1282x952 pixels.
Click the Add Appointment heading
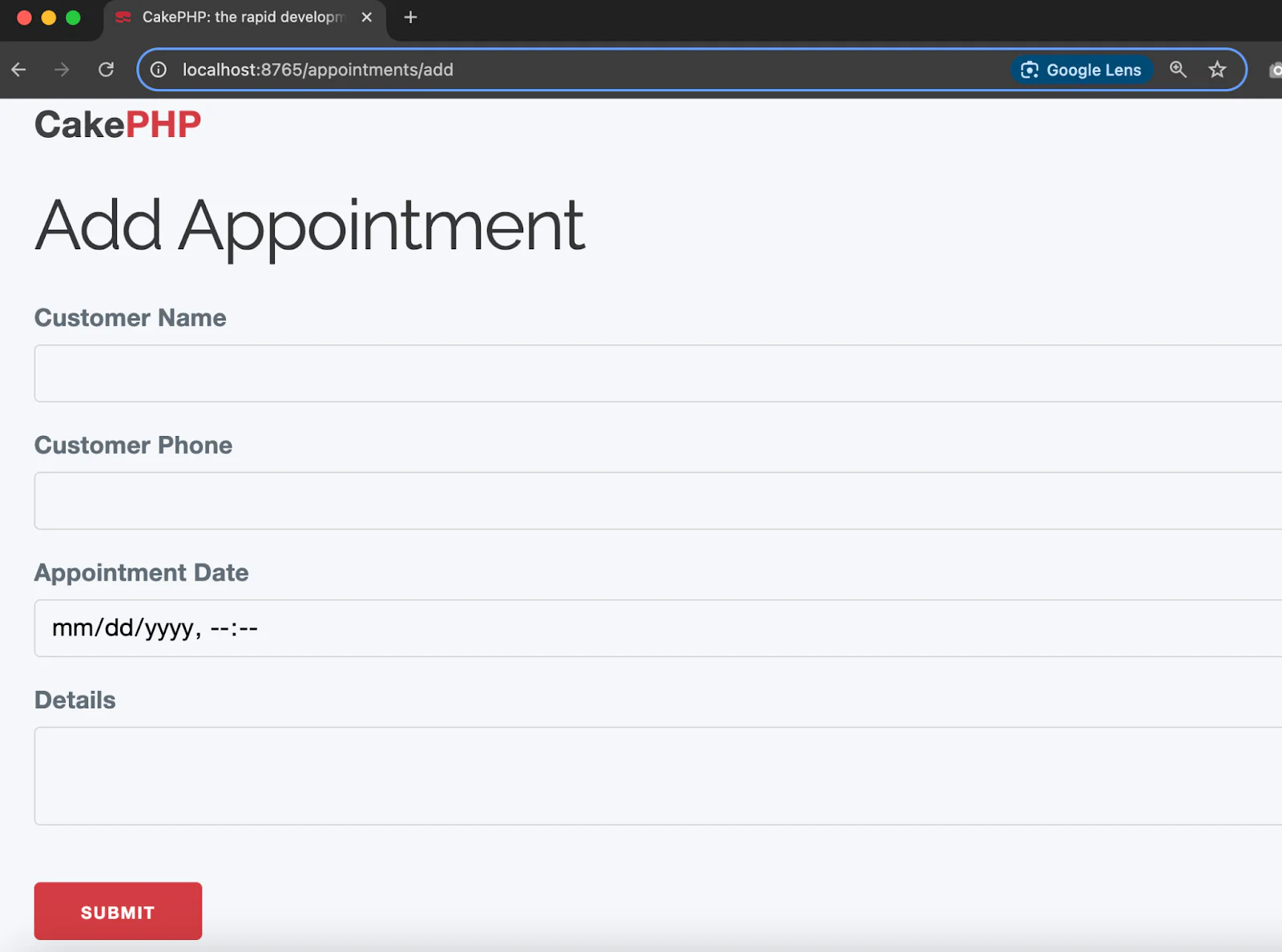[309, 228]
